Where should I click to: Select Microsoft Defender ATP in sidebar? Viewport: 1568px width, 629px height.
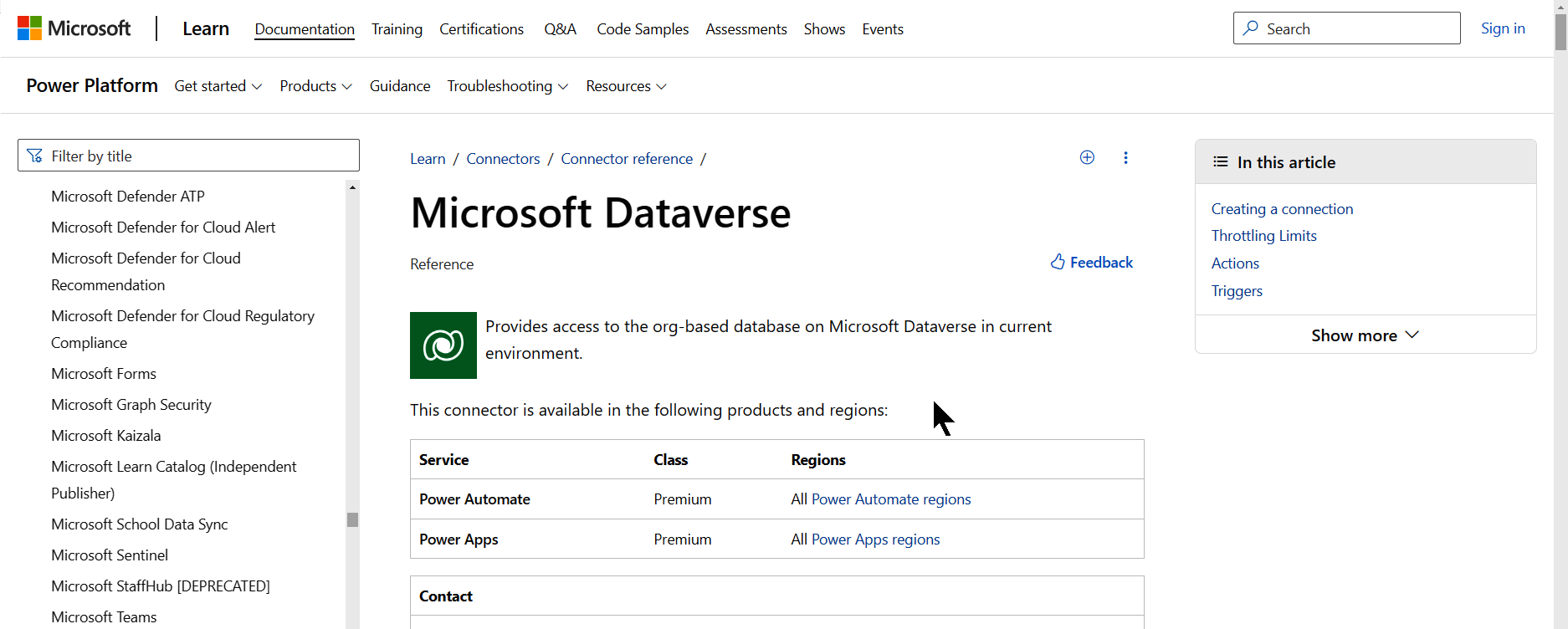point(128,197)
